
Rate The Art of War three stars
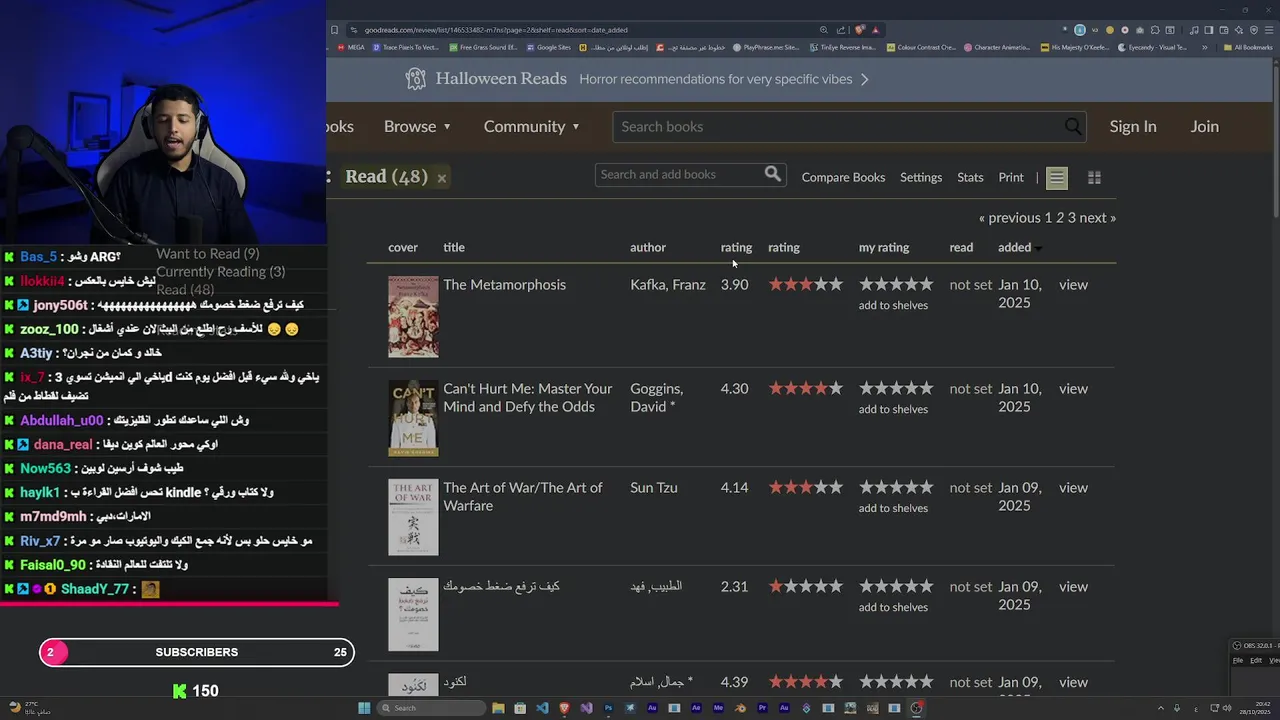tap(896, 487)
